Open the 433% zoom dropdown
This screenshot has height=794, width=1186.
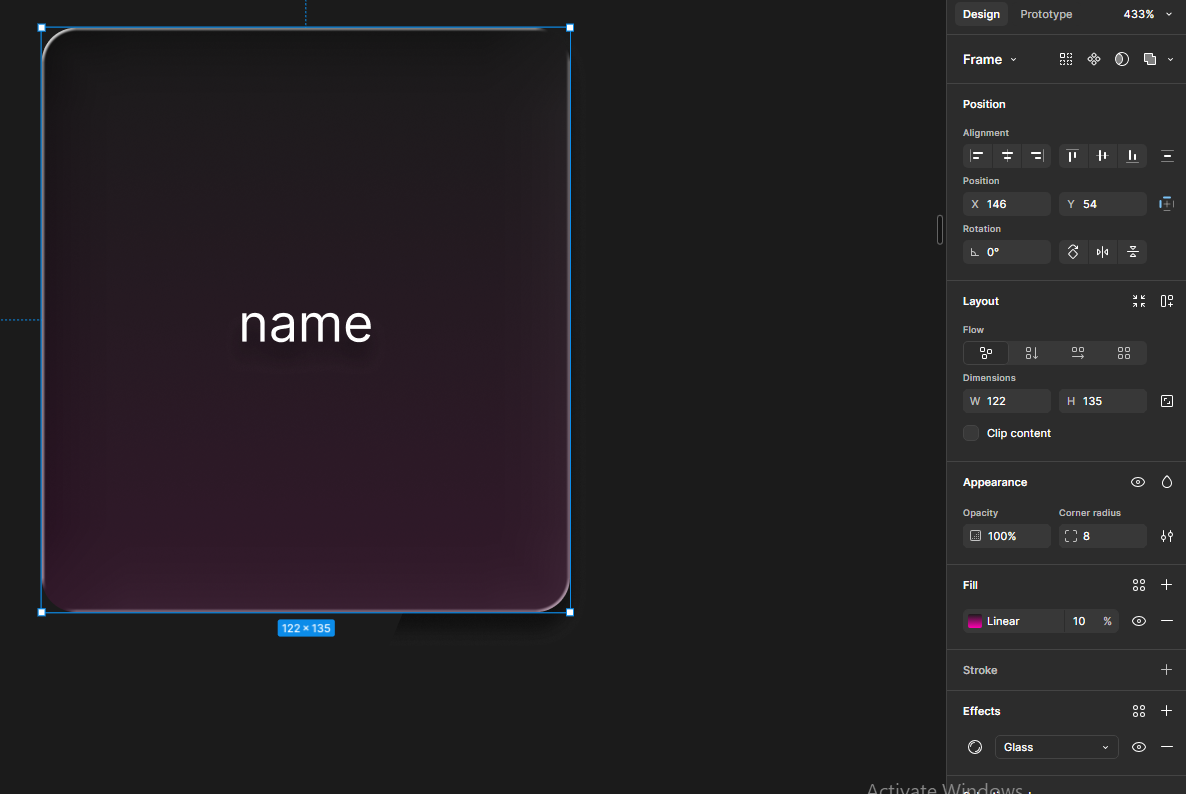(x=1147, y=14)
